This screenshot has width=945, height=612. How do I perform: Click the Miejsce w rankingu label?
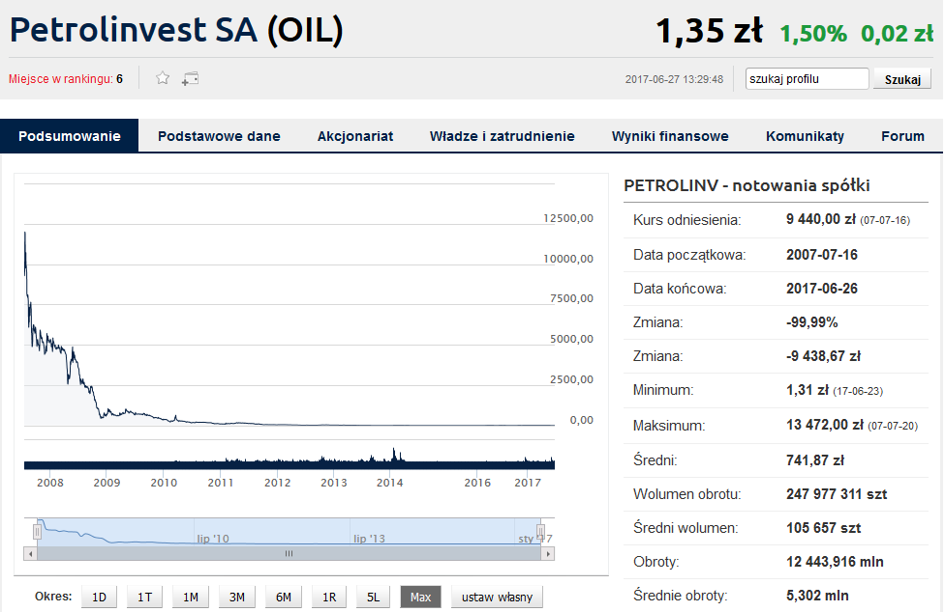pyautogui.click(x=61, y=79)
